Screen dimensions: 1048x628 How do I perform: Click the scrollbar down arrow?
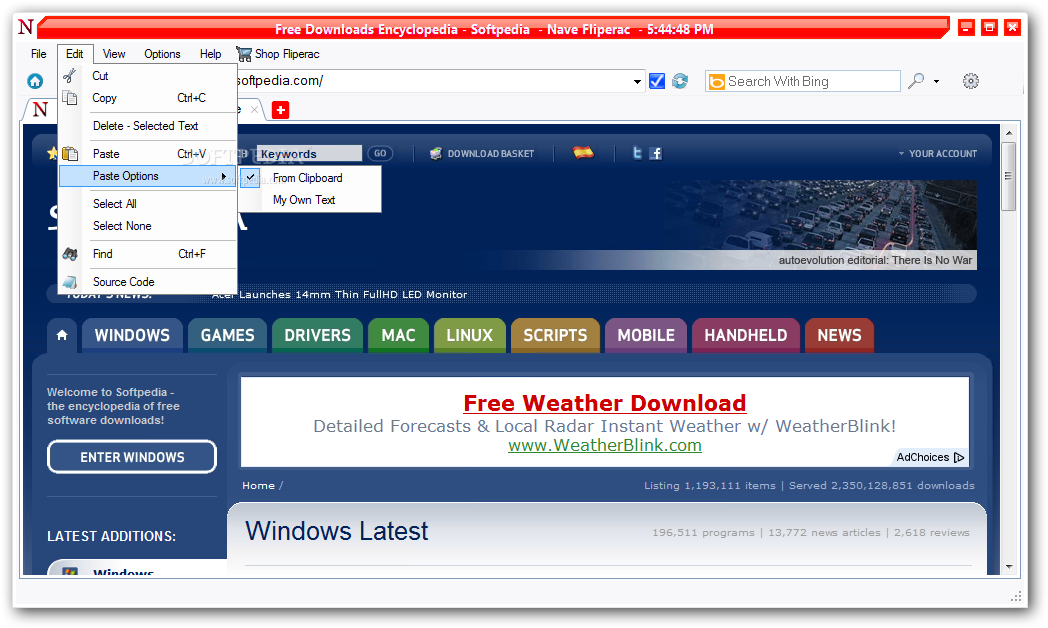coord(1009,567)
